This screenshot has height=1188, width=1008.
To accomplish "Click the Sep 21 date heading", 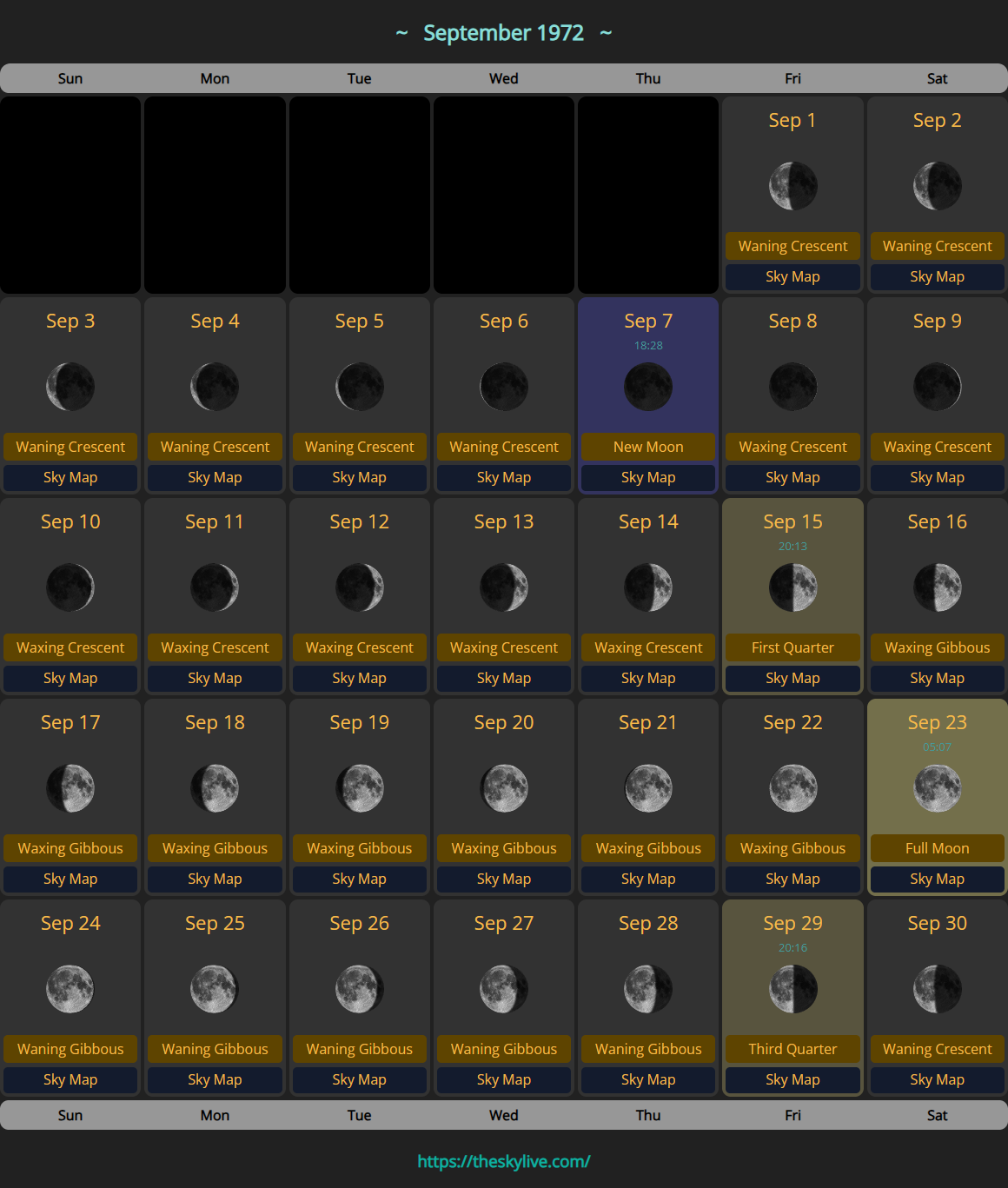I will point(648,722).
